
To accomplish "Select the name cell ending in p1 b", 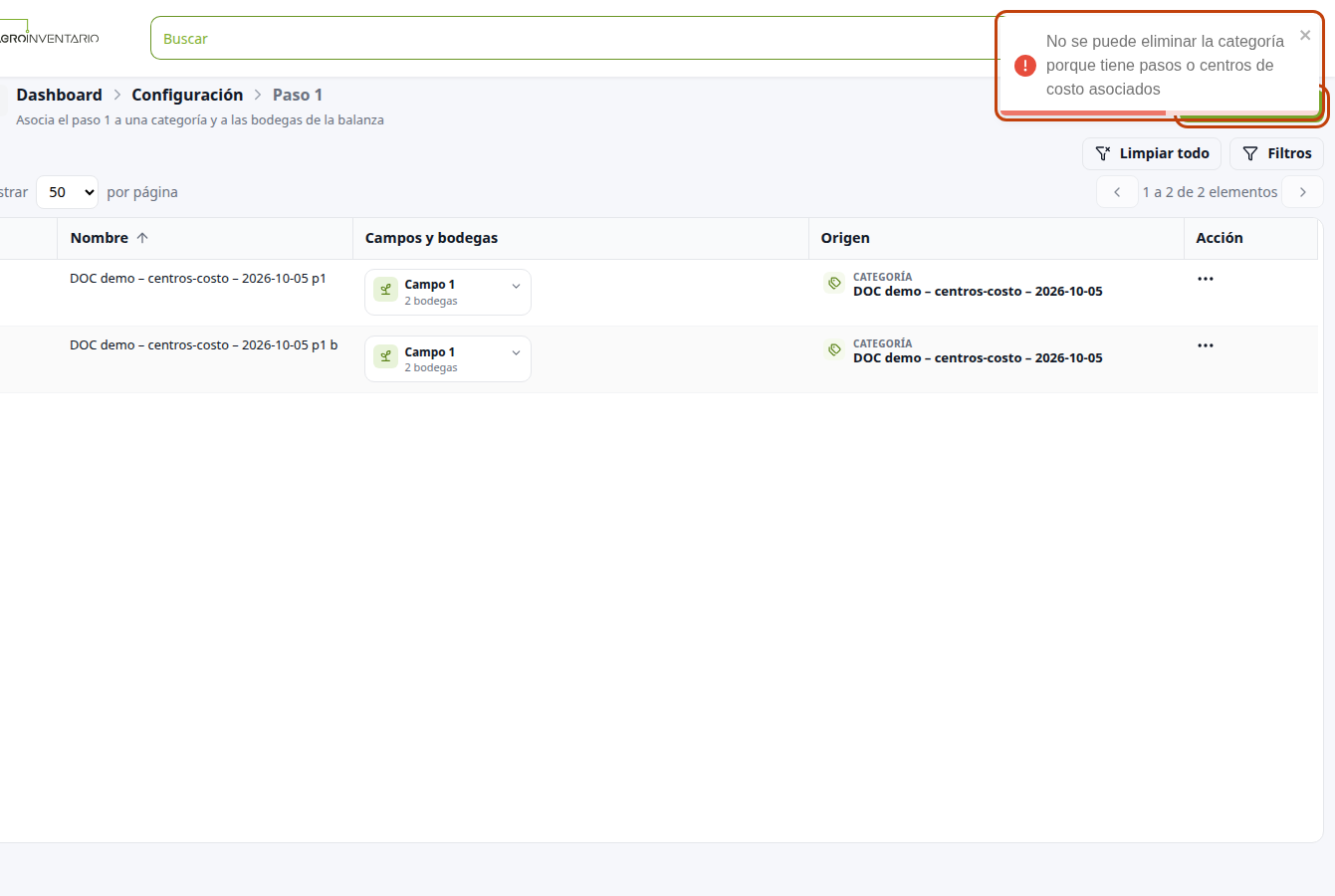I will point(203,345).
